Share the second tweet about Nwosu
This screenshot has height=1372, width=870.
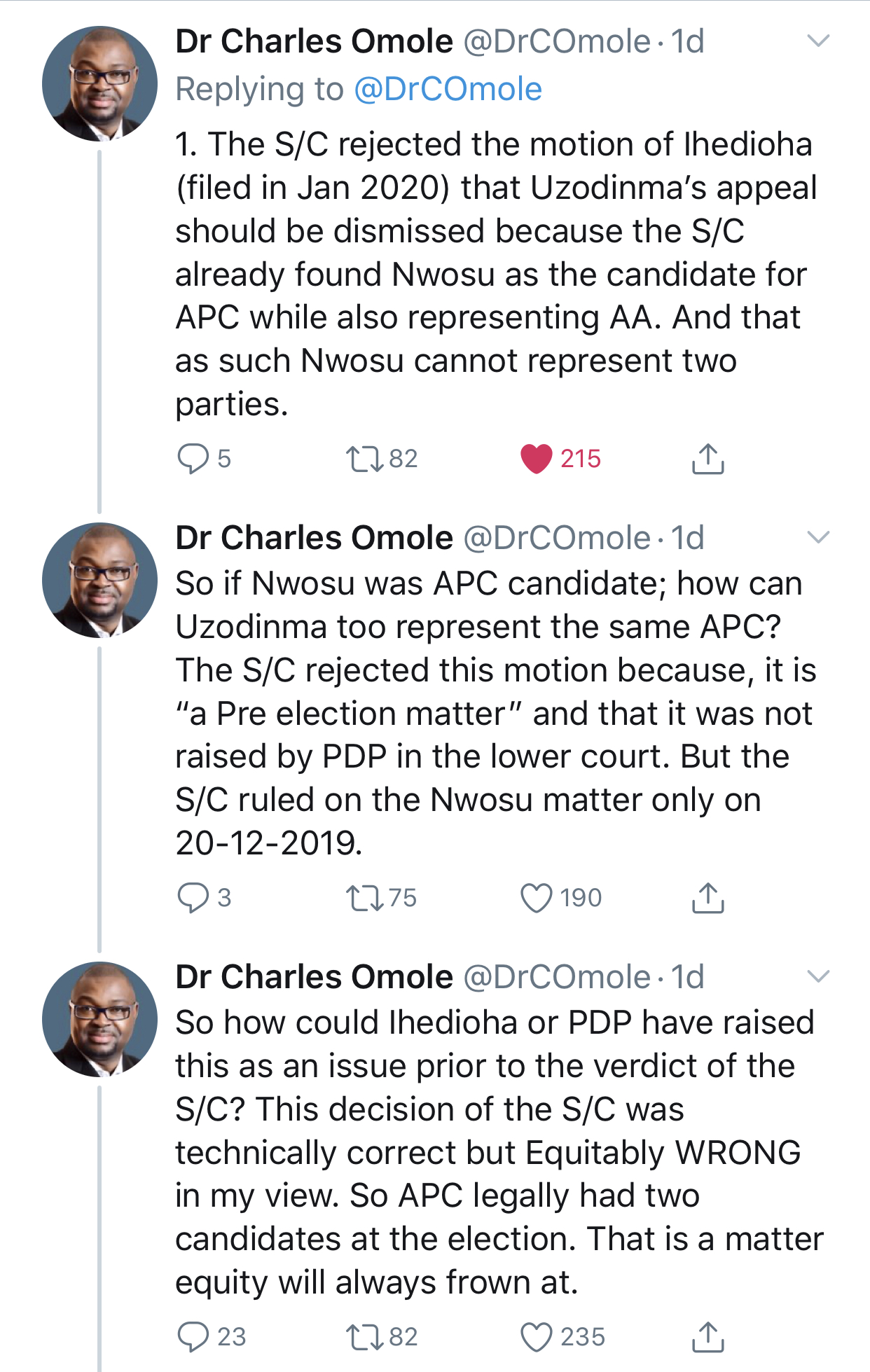click(707, 898)
